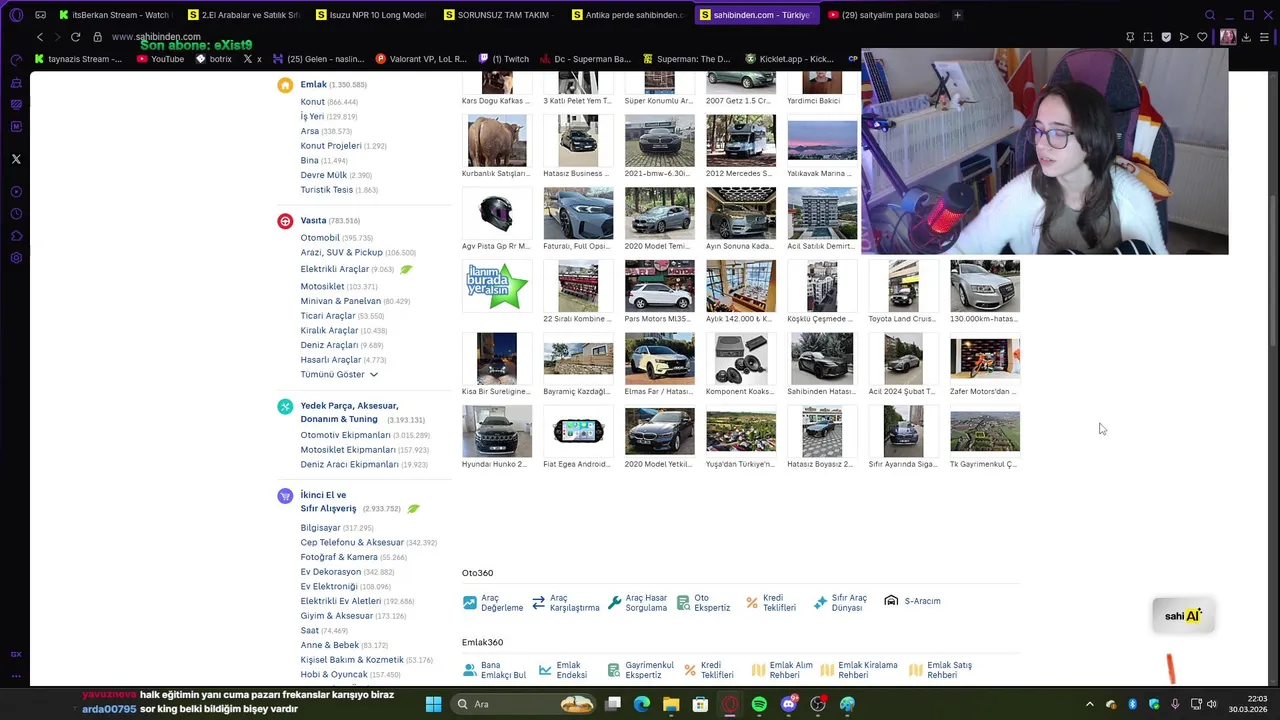This screenshot has height=720, width=1280.
Task: Open Araç Hasar Sorgulama tool
Action: click(x=637, y=603)
